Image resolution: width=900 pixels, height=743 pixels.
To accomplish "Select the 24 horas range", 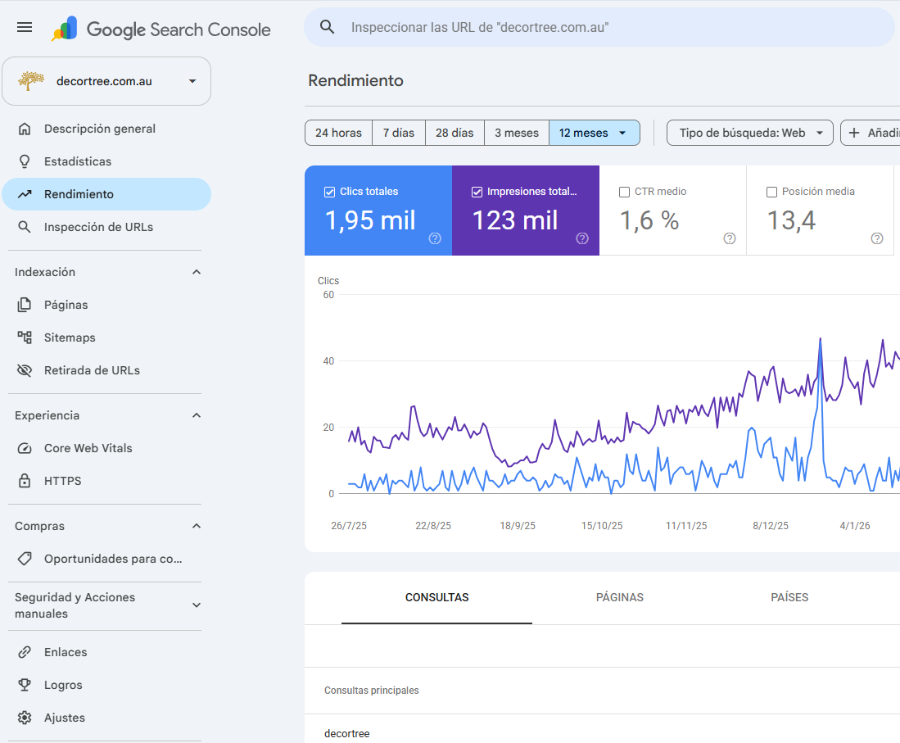I will coord(339,133).
